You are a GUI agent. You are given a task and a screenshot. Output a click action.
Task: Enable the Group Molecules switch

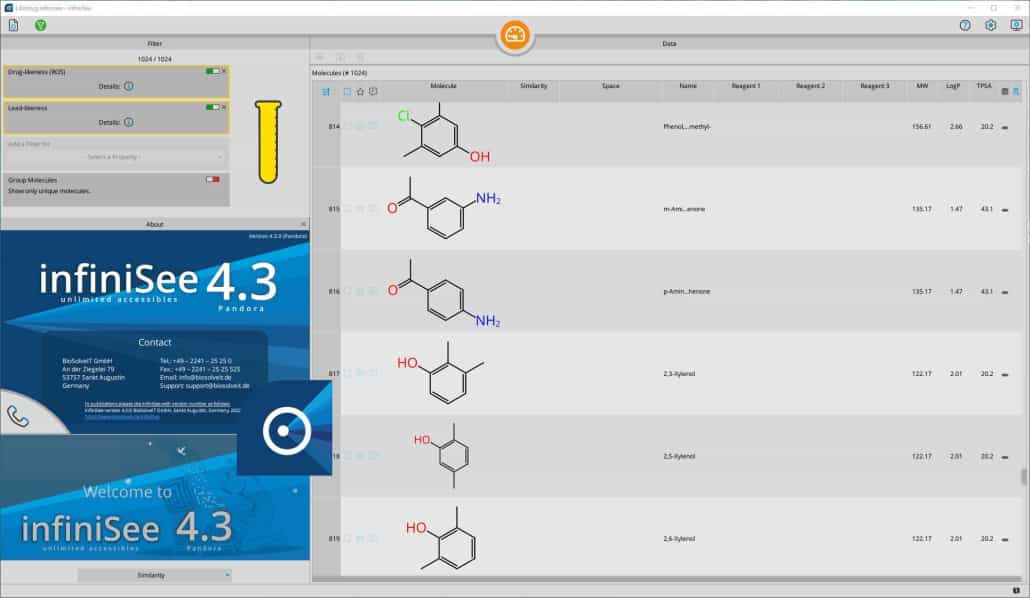tap(212, 180)
